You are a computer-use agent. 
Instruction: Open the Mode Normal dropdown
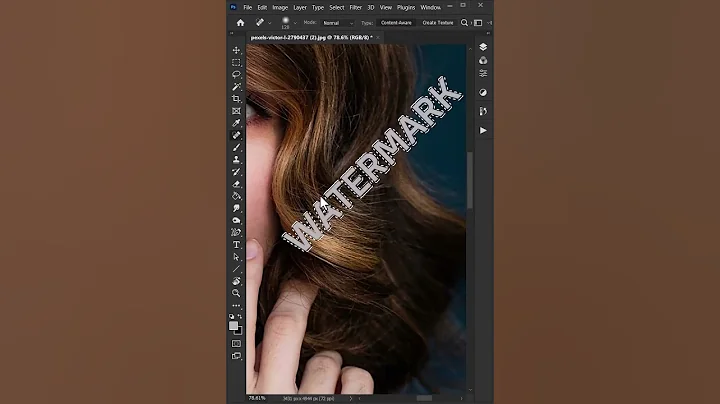click(338, 23)
